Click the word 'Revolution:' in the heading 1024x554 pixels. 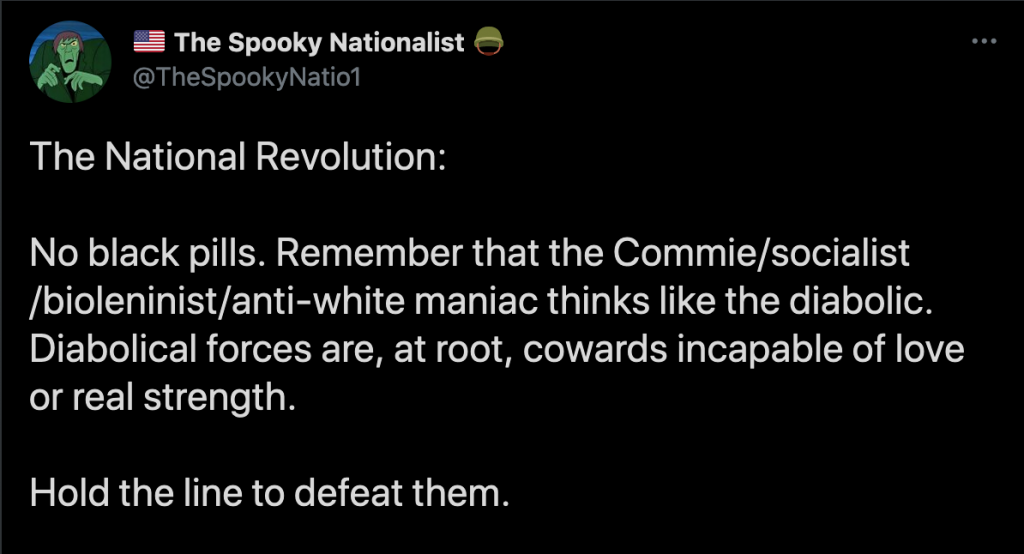click(x=351, y=157)
